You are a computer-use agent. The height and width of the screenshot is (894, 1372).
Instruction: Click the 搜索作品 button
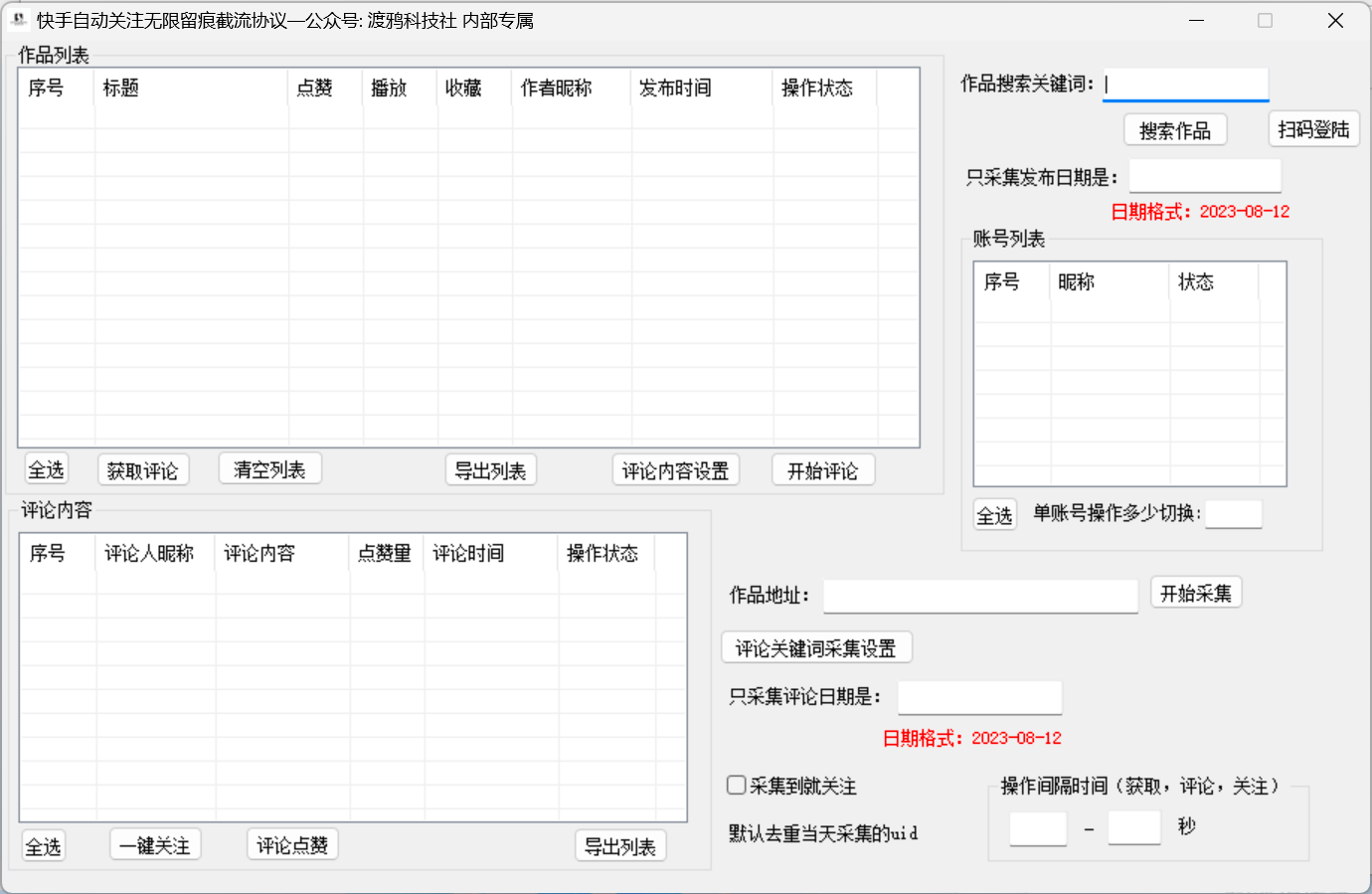pos(1175,129)
